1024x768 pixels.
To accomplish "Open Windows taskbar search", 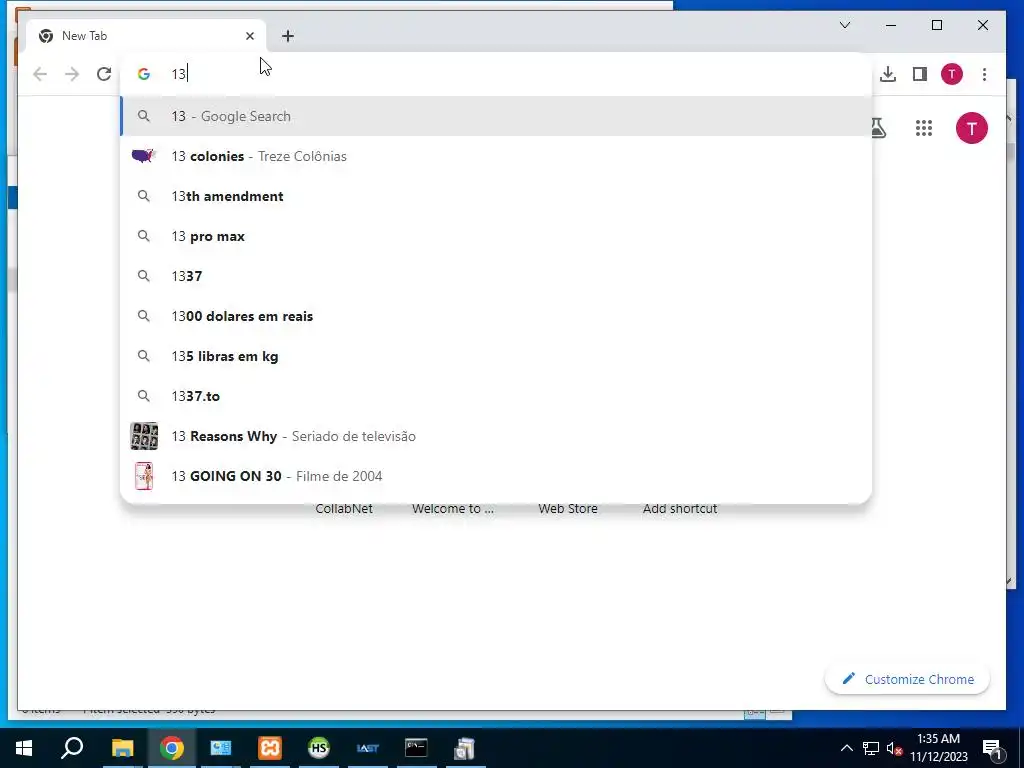I will 72,748.
